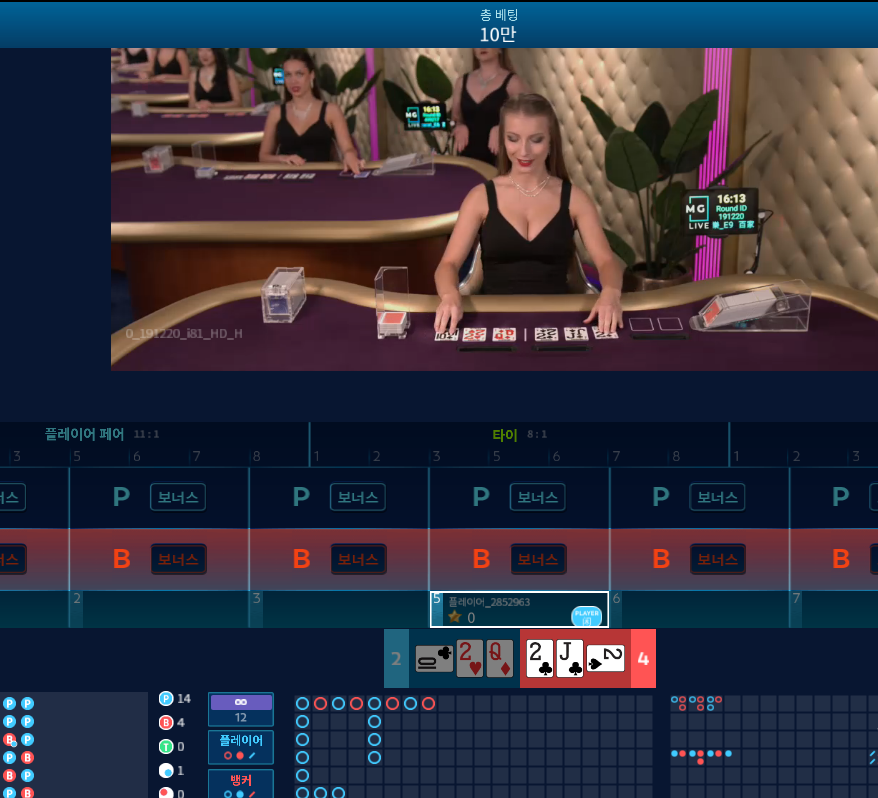Select Banker (B) bet spot above seat 3
This screenshot has width=878, height=798.
tap(301, 559)
